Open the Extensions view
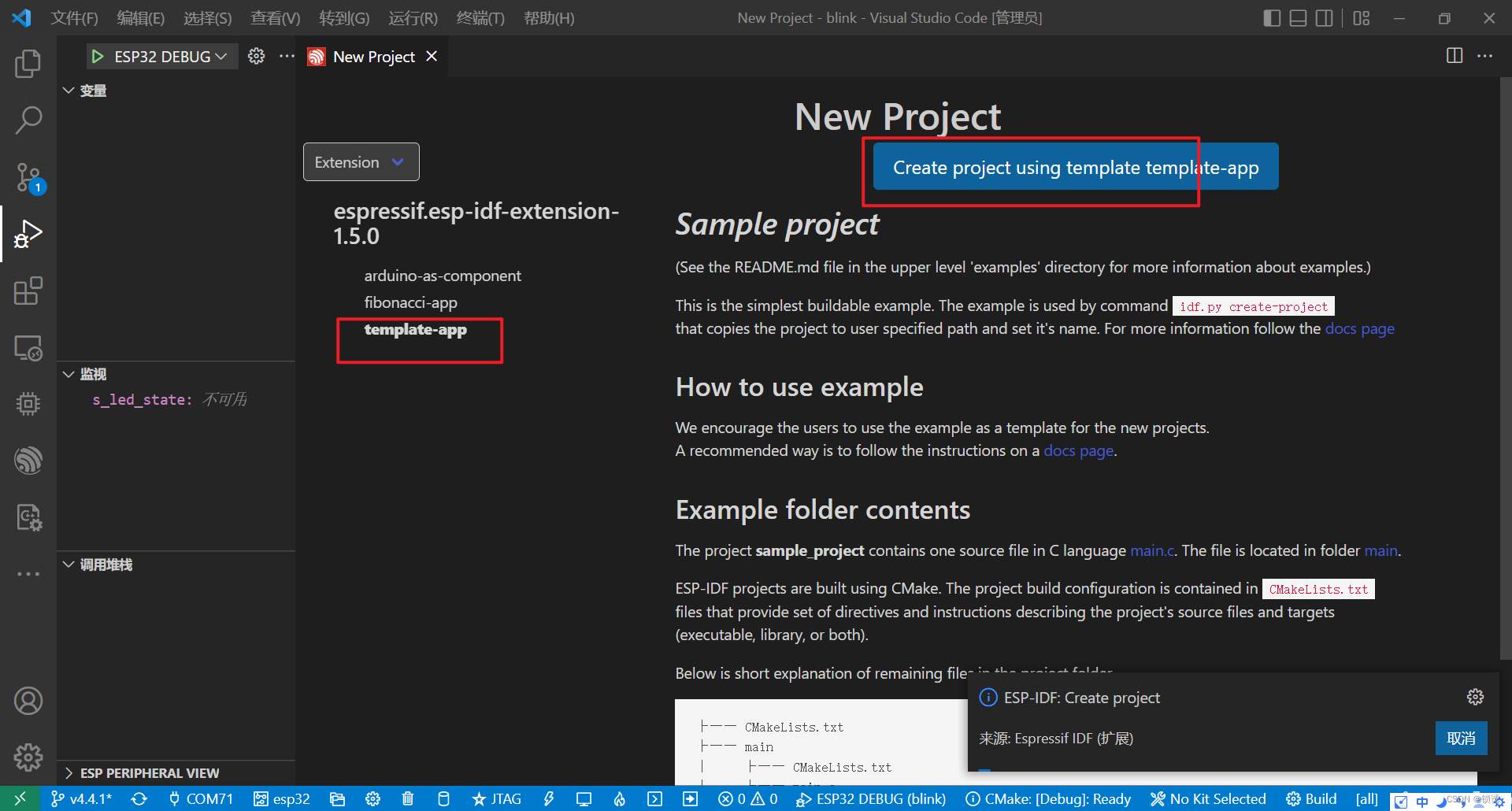 pyautogui.click(x=28, y=291)
